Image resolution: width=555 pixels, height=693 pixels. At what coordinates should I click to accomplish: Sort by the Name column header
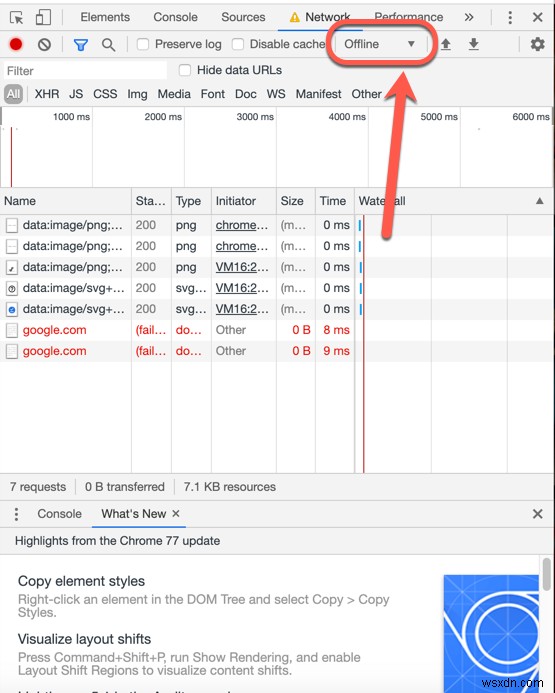tap(65, 201)
